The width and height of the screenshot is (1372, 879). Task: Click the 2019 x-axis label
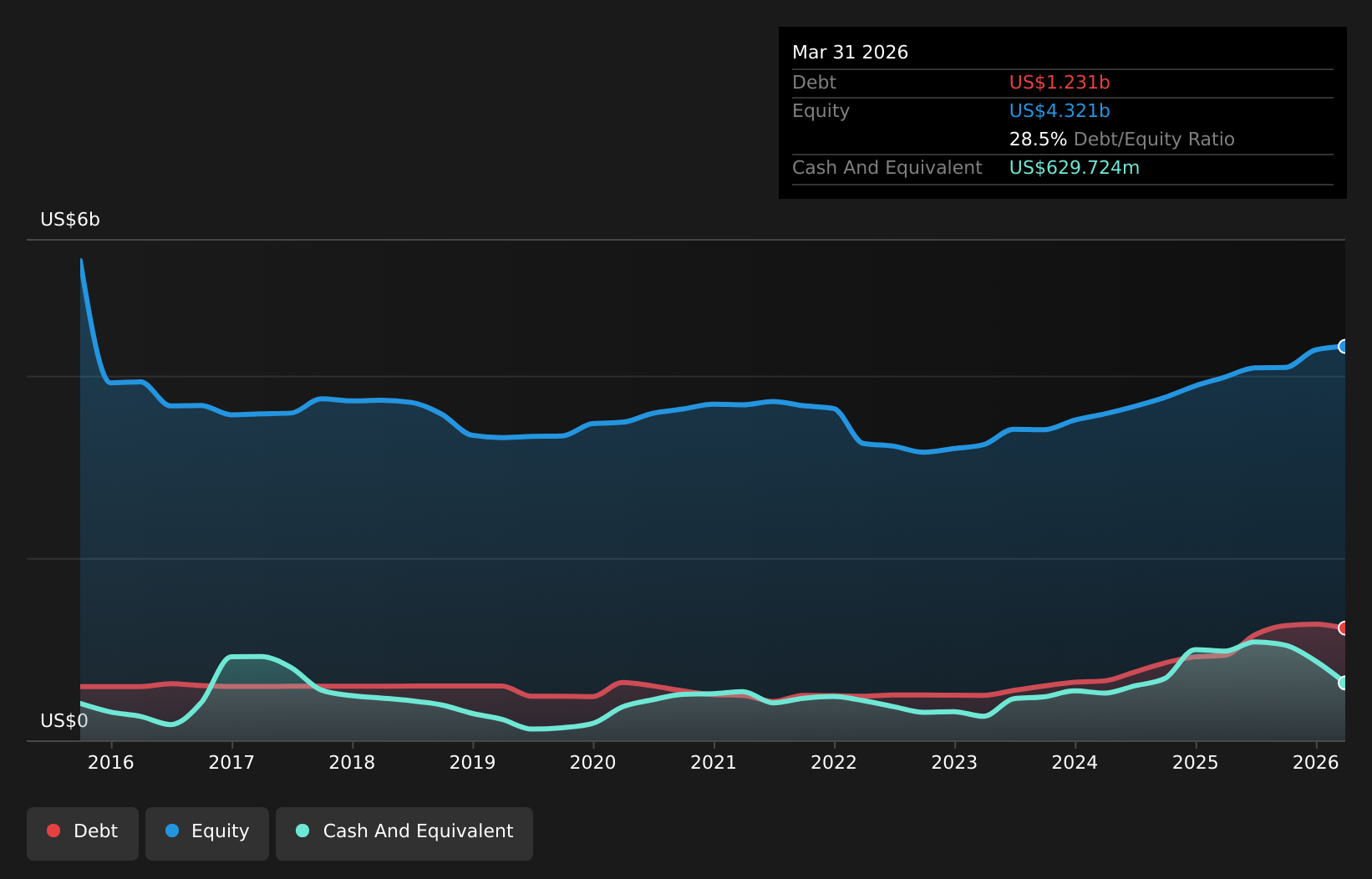pyautogui.click(x=473, y=763)
